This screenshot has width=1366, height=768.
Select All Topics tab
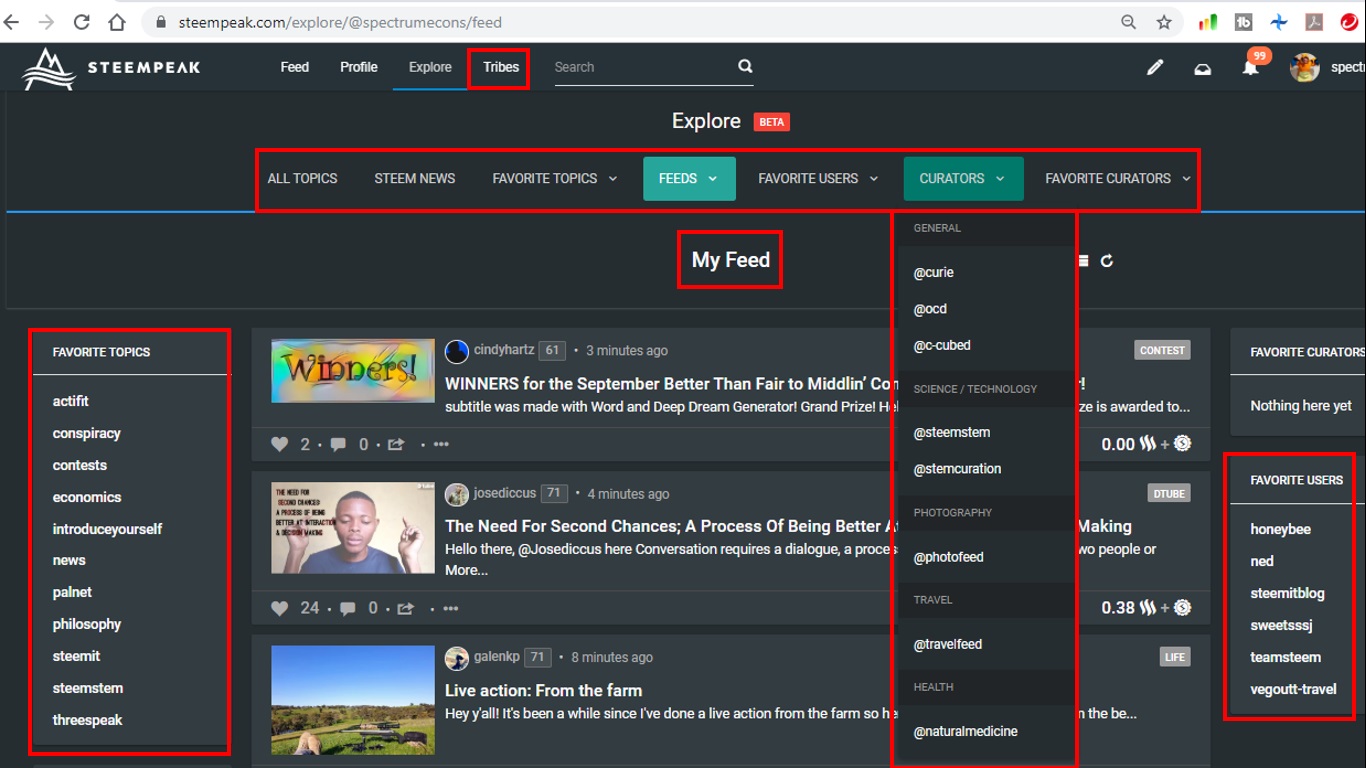(x=302, y=179)
